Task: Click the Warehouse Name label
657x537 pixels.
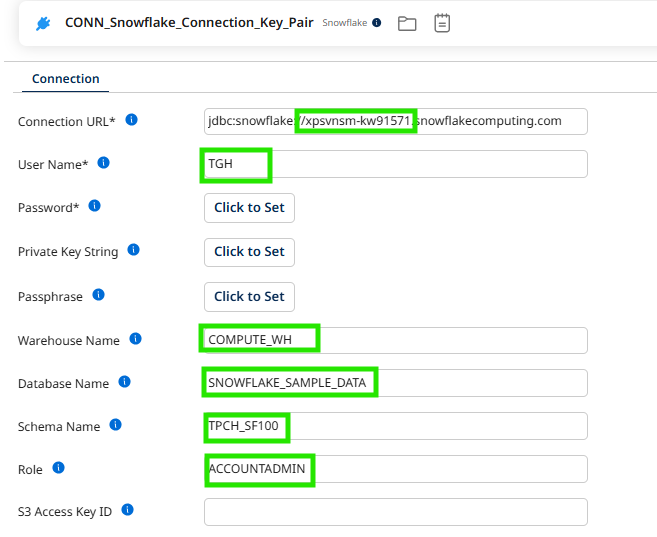Action: coord(68,341)
